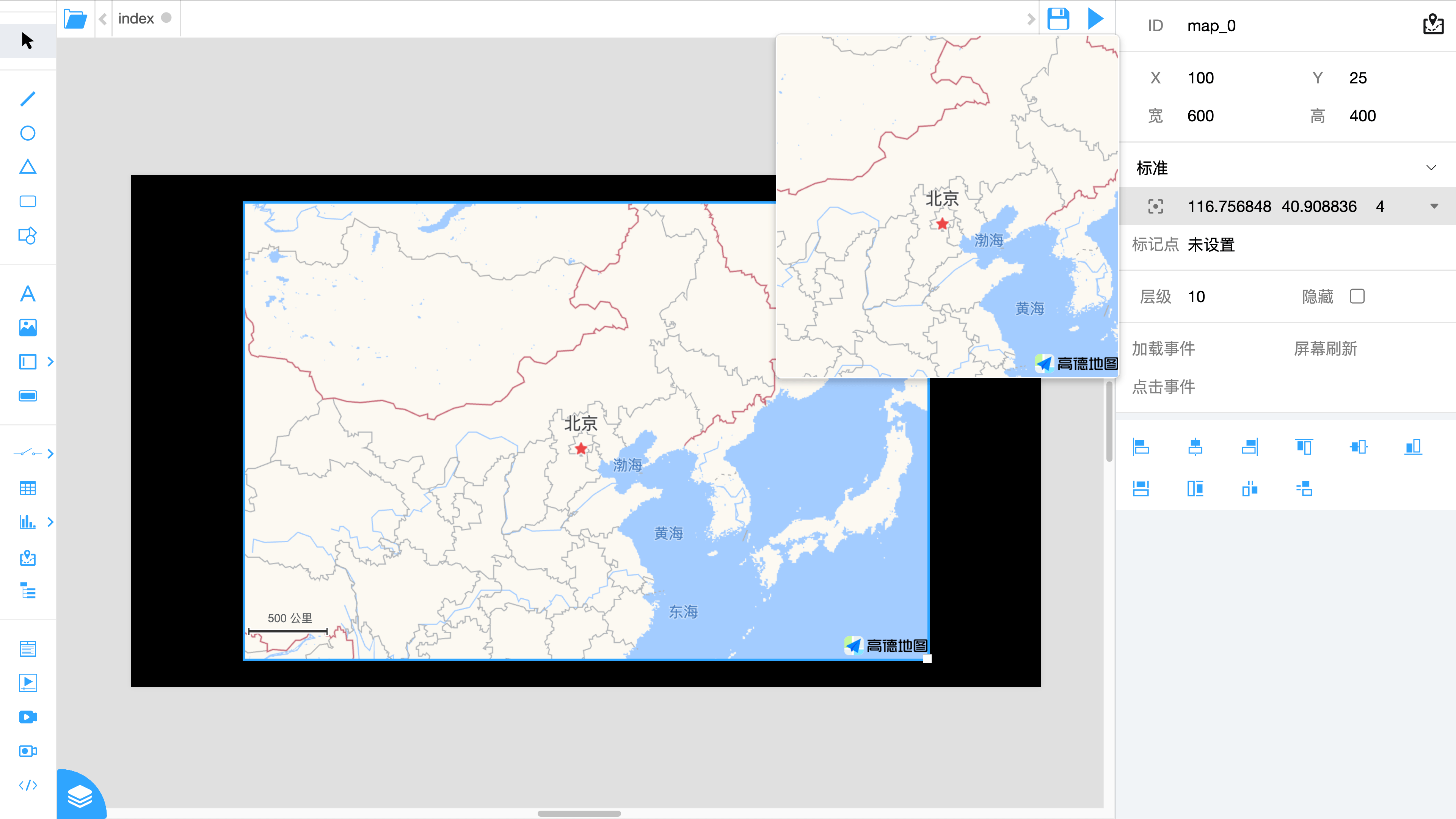This screenshot has height=819, width=1456.
Task: Select the video player component tool
Action: point(28,683)
